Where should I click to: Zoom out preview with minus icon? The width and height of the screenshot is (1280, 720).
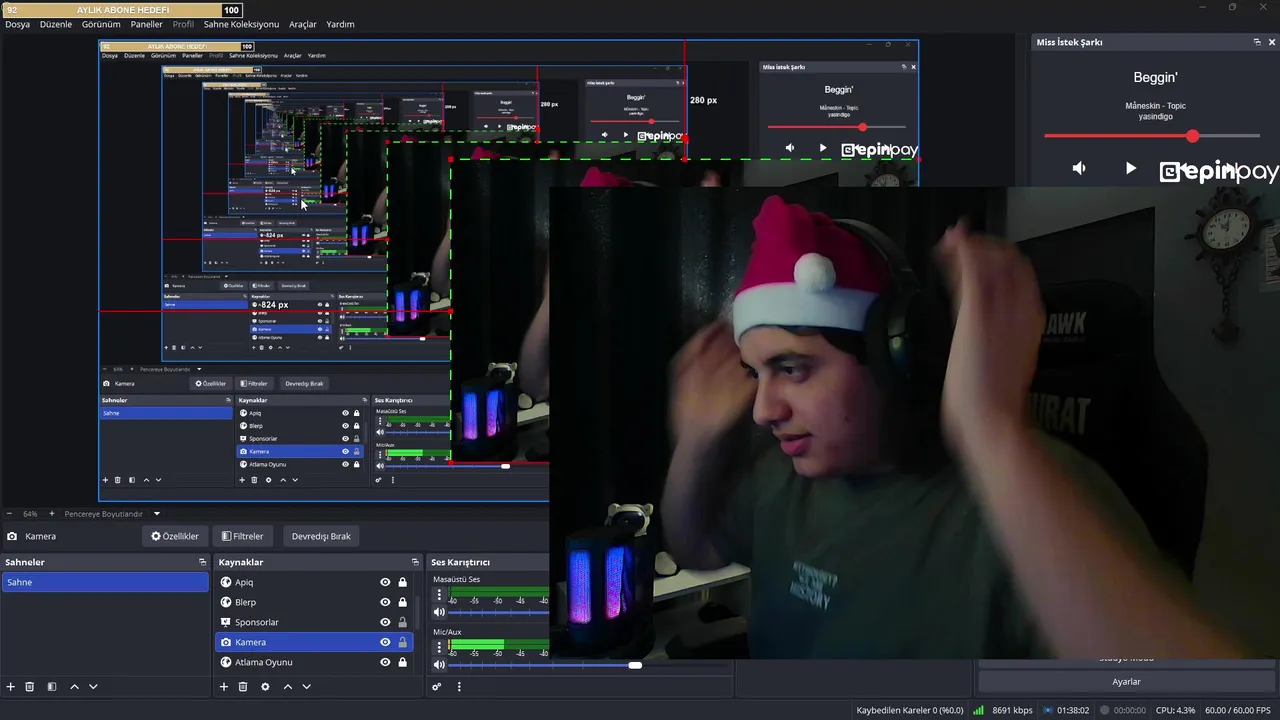coord(9,514)
